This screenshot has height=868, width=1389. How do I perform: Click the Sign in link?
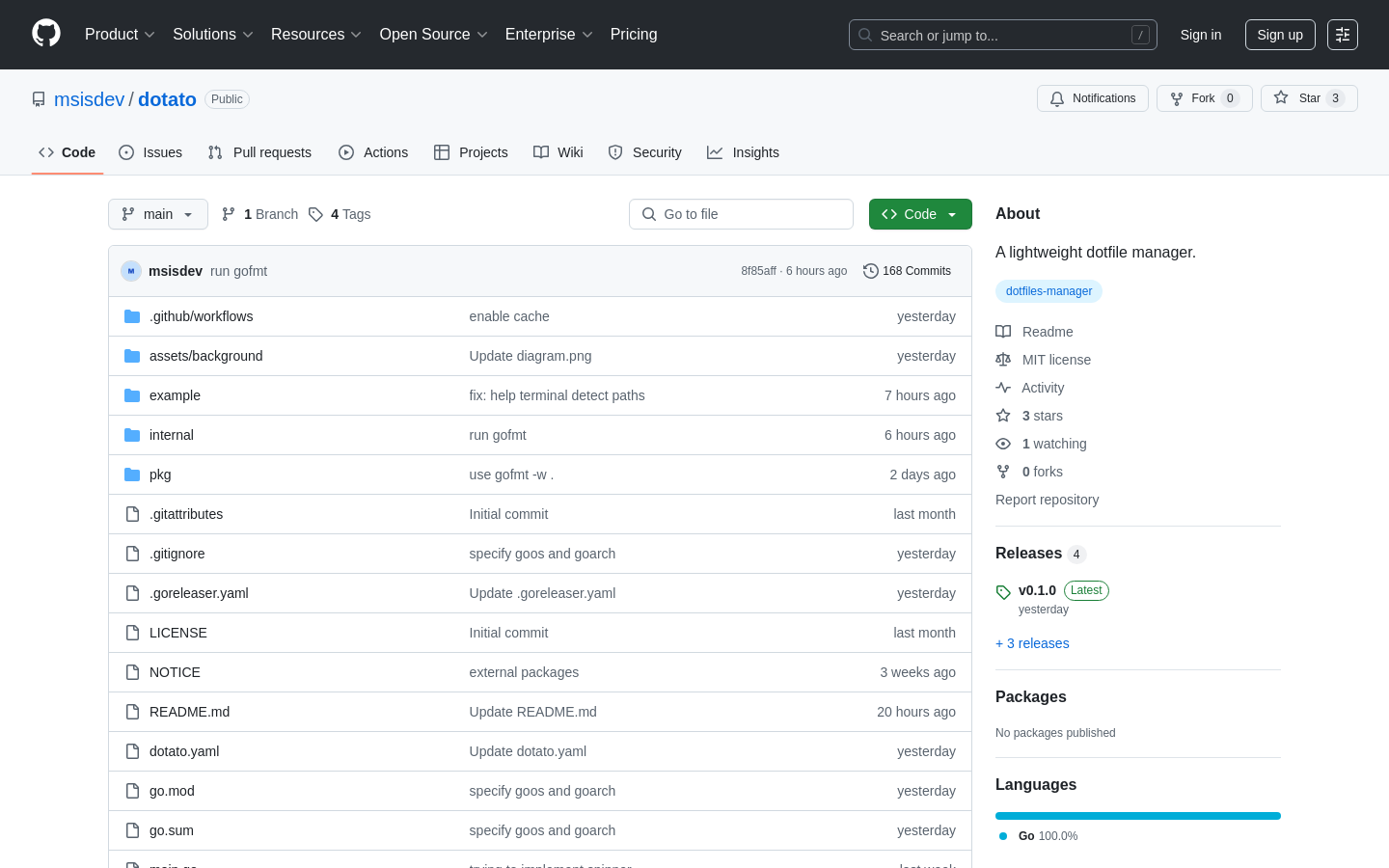(x=1201, y=35)
